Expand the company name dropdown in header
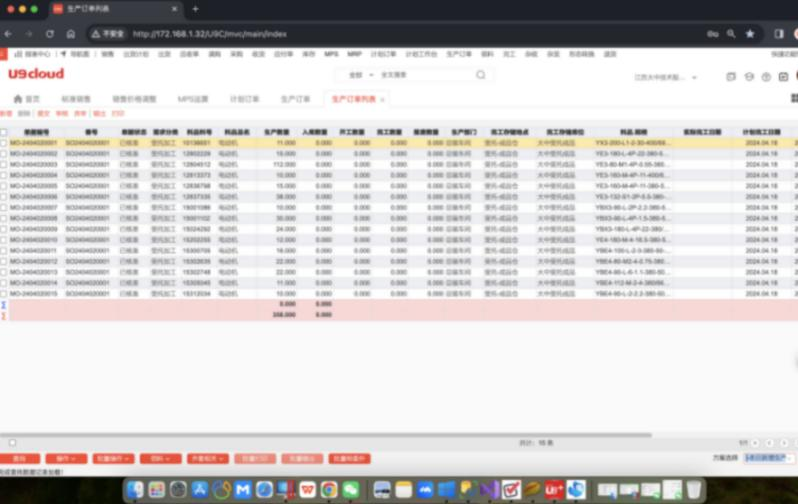The width and height of the screenshot is (798, 504). [x=667, y=76]
